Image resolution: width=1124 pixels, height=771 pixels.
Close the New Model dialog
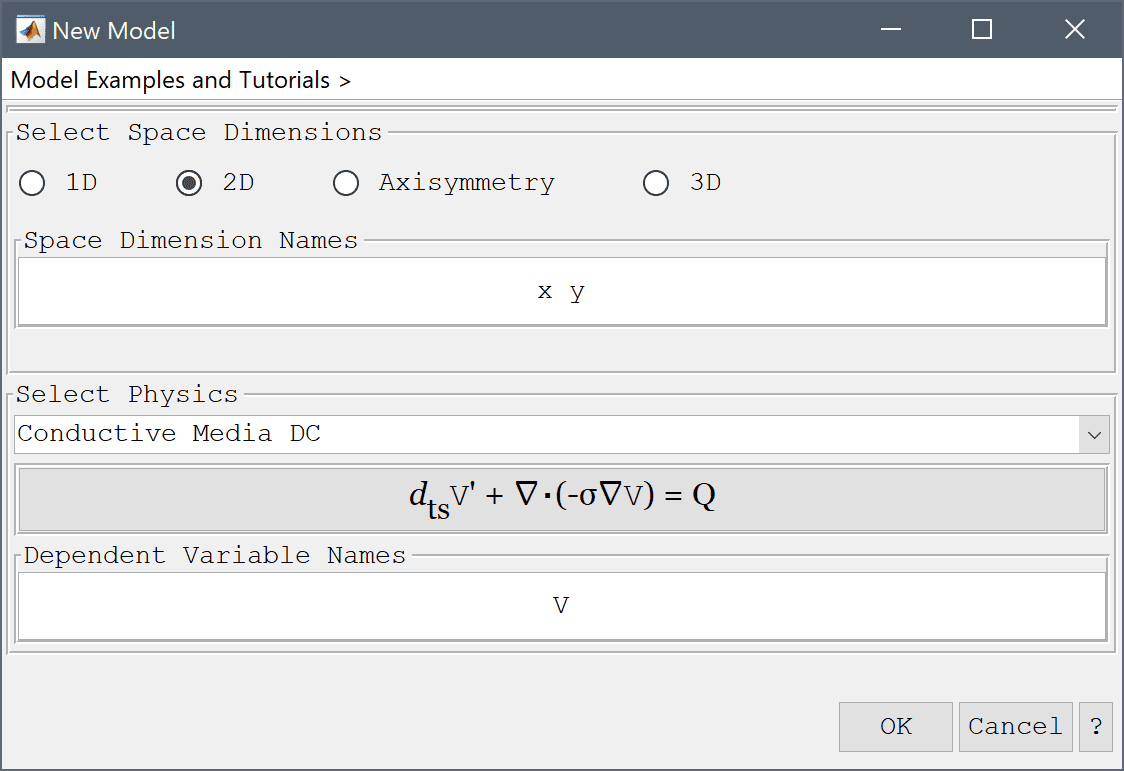[1075, 29]
